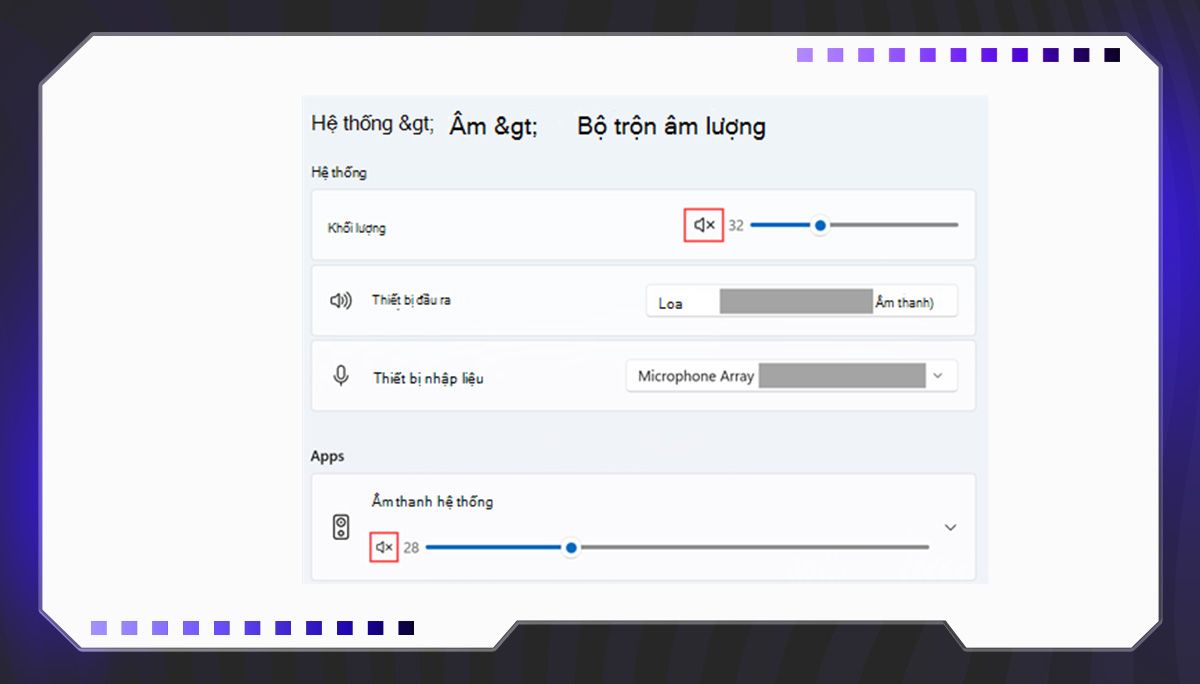Select the Bộ trộn âm lượng breadcrumb
Image resolution: width=1200 pixels, height=684 pixels.
670,125
